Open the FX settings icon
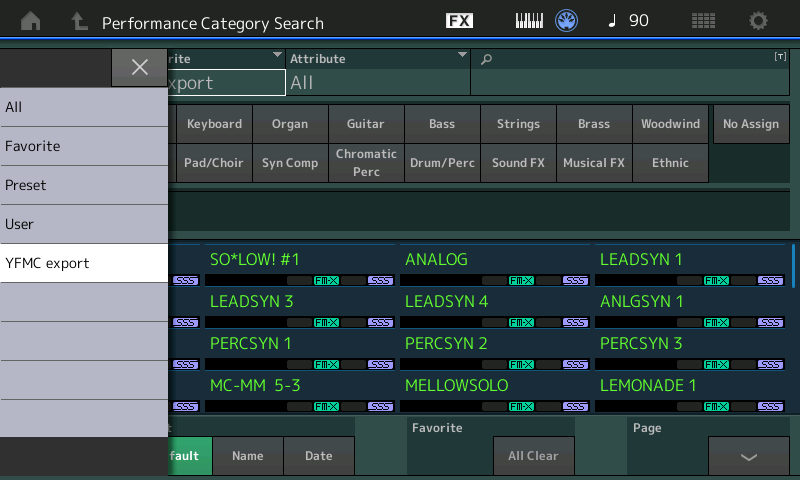Image resolution: width=800 pixels, height=480 pixels. point(459,21)
